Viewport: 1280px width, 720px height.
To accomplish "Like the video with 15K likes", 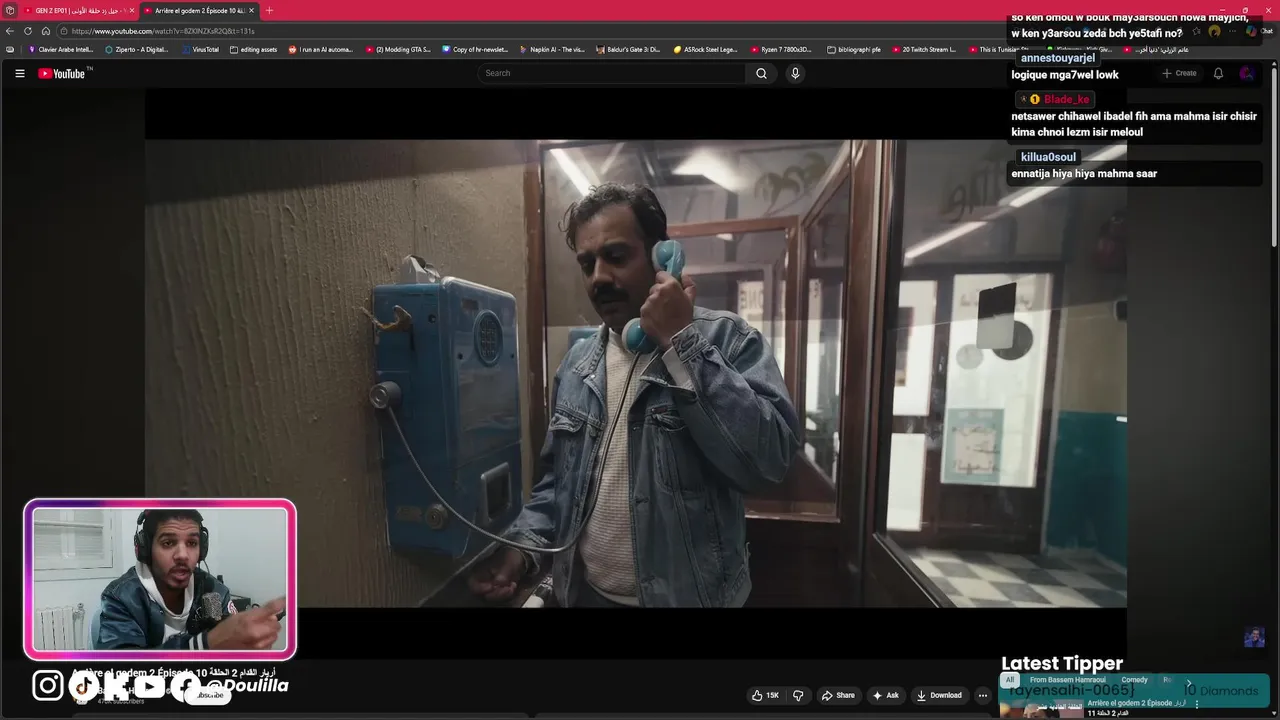I will coord(765,695).
